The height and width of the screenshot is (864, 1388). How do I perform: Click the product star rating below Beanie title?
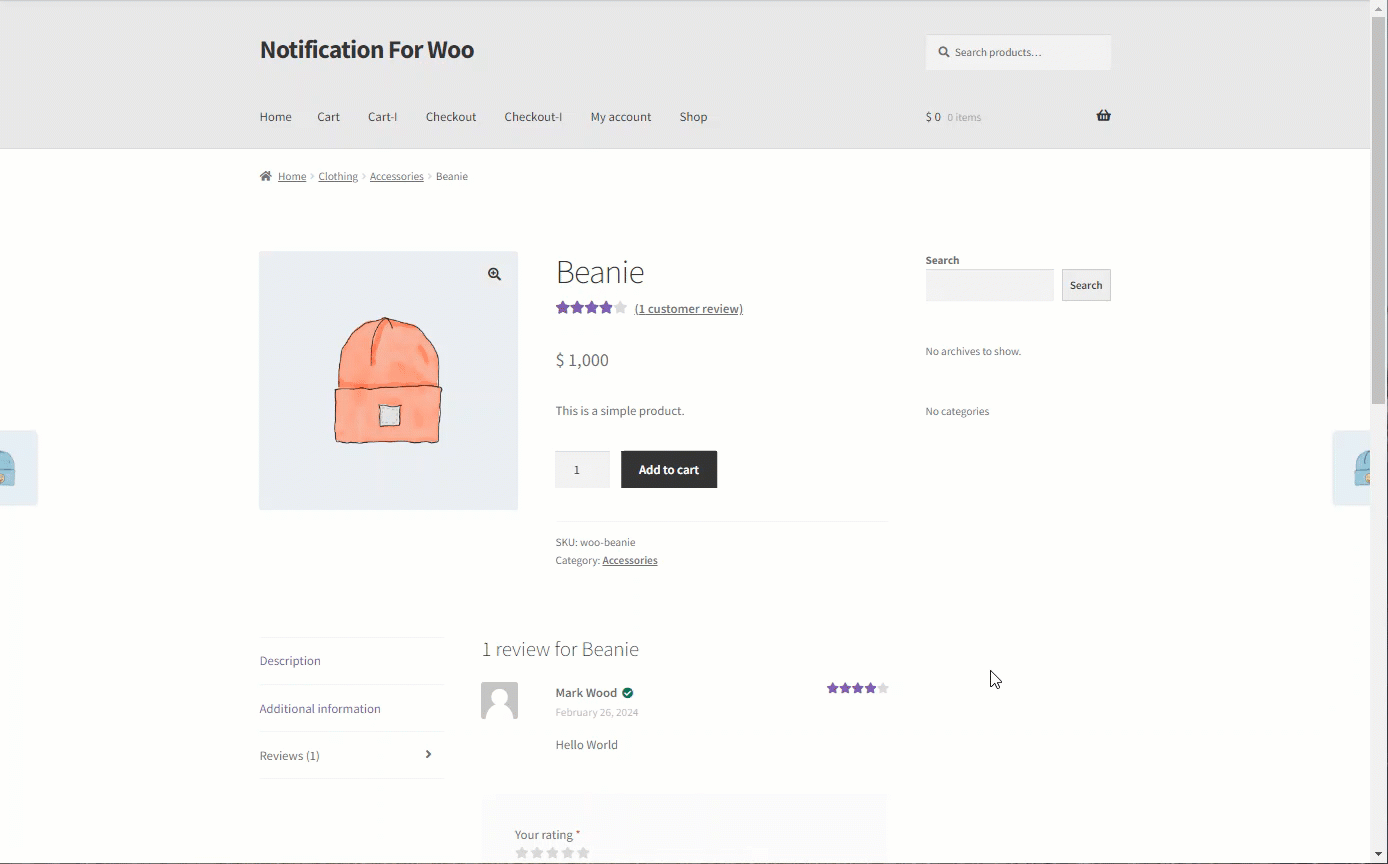click(x=591, y=308)
